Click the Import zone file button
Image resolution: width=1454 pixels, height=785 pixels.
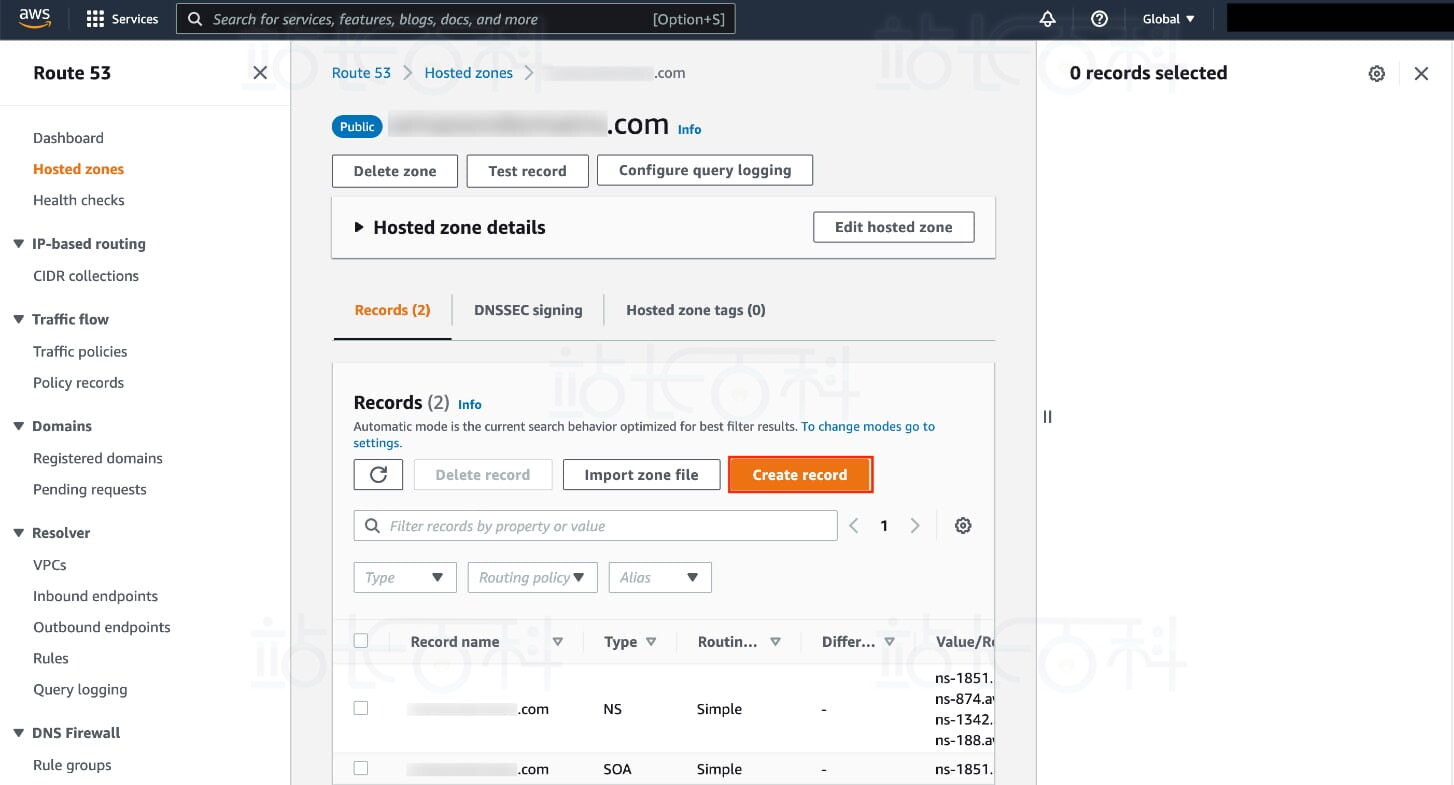[641, 475]
